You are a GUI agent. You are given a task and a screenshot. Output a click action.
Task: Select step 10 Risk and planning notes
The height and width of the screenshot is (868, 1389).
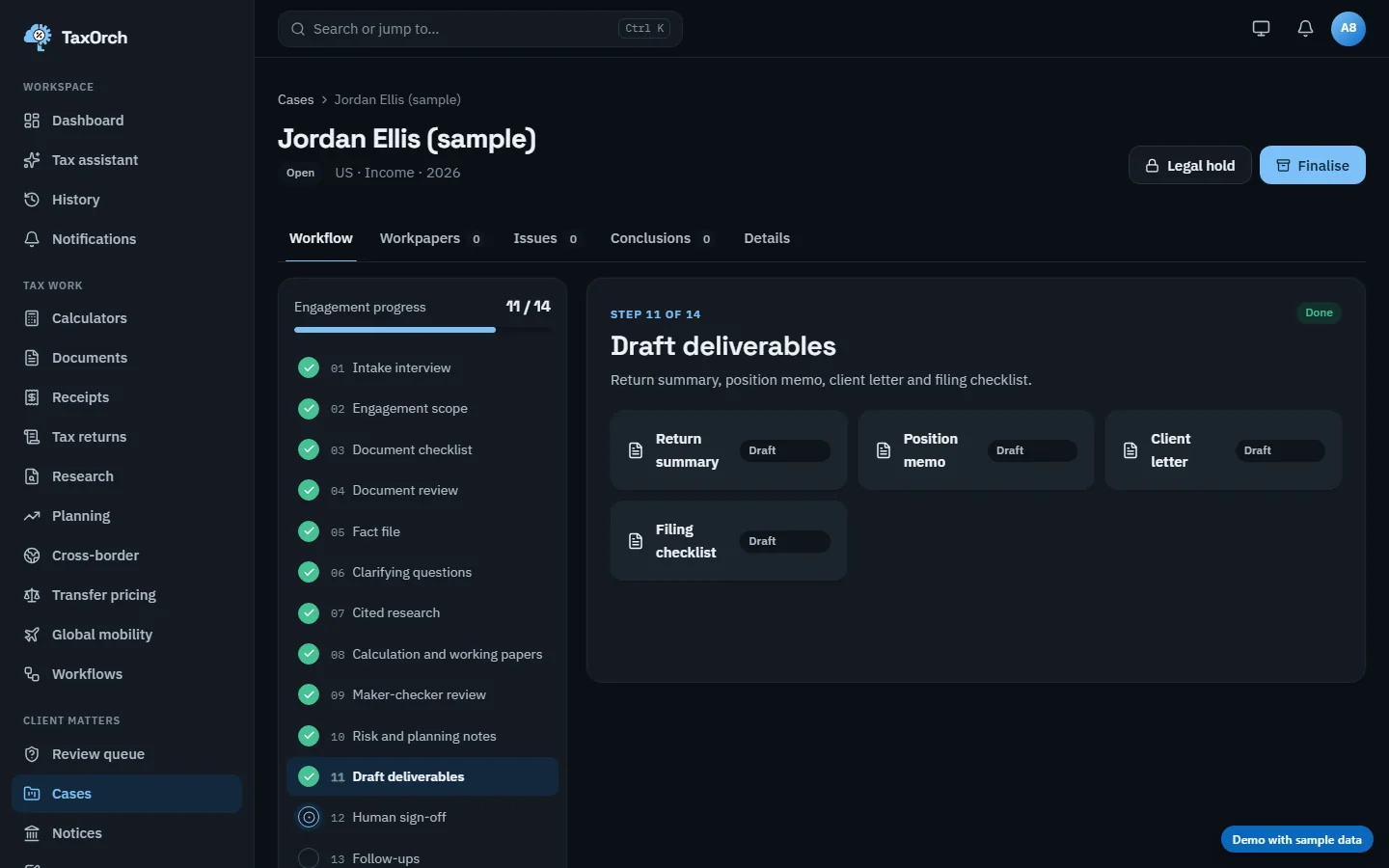(422, 736)
